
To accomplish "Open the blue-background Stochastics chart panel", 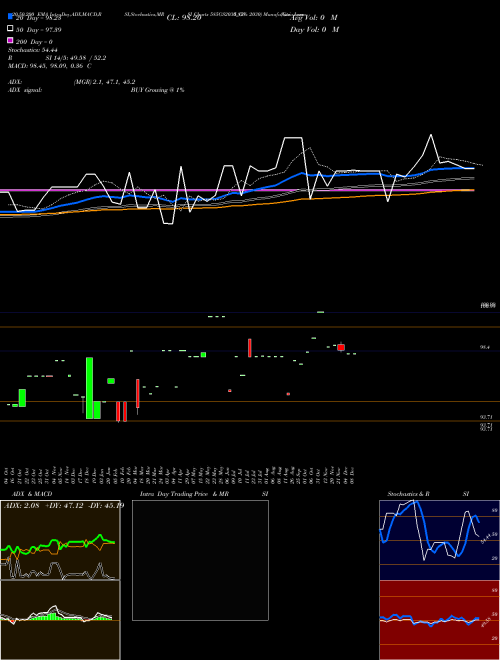I will pyautogui.click(x=439, y=540).
